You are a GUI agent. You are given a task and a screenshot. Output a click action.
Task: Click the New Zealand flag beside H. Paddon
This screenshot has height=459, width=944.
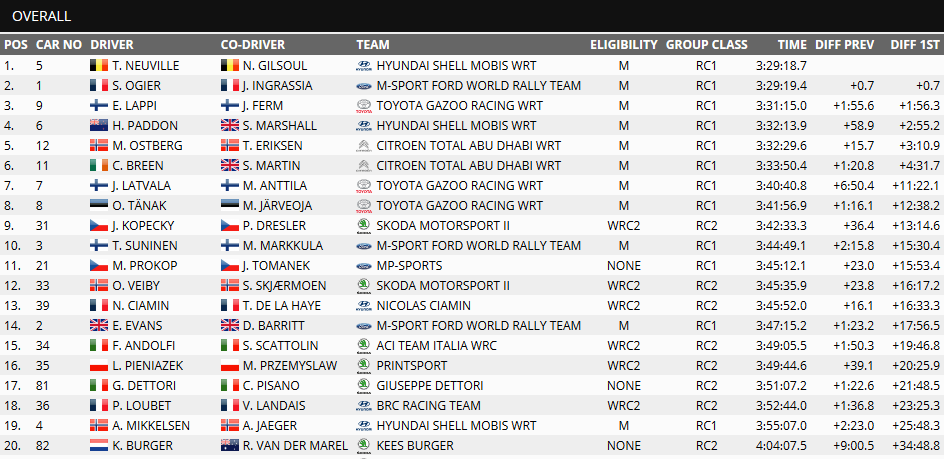[99, 126]
